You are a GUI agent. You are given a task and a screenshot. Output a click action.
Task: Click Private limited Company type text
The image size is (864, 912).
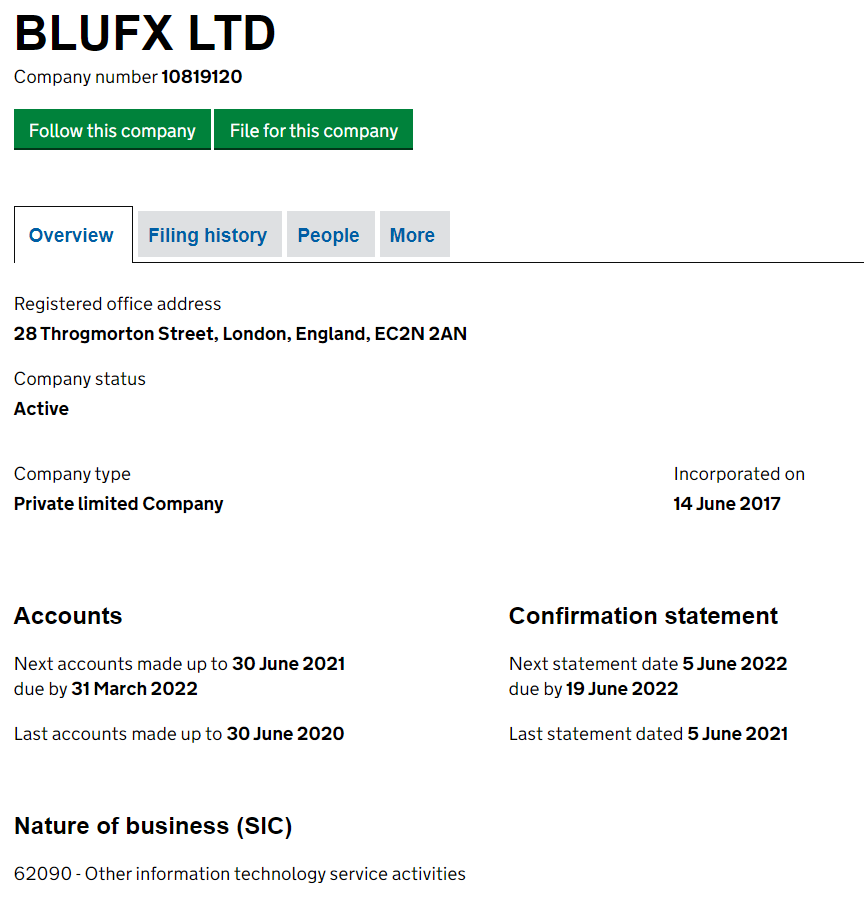click(x=119, y=504)
